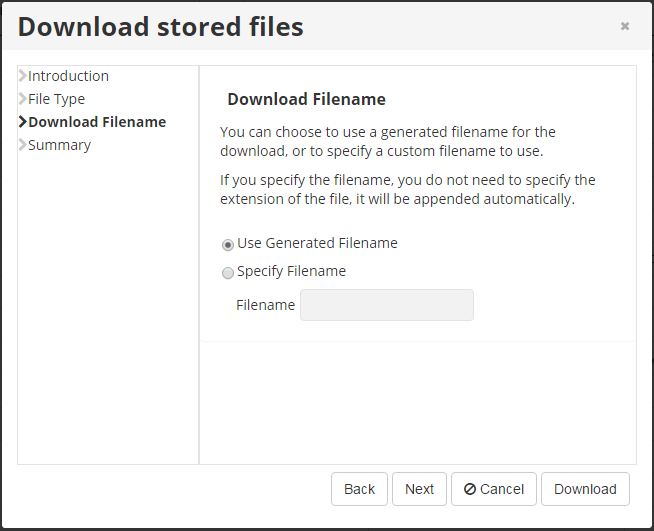Select Use Generated Filename radio button
The width and height of the screenshot is (654, 531).
pos(227,244)
